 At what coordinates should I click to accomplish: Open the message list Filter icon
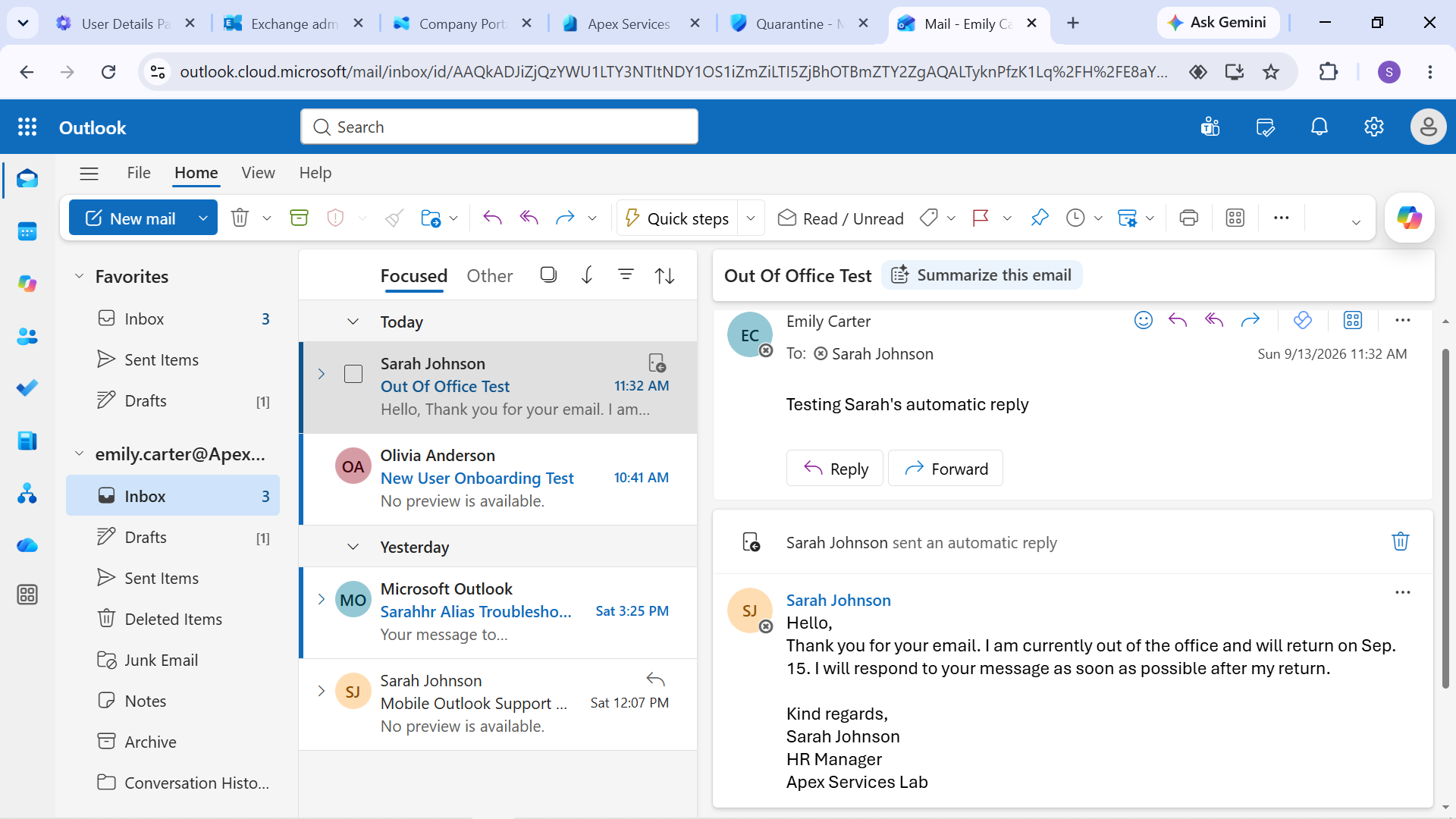point(626,275)
